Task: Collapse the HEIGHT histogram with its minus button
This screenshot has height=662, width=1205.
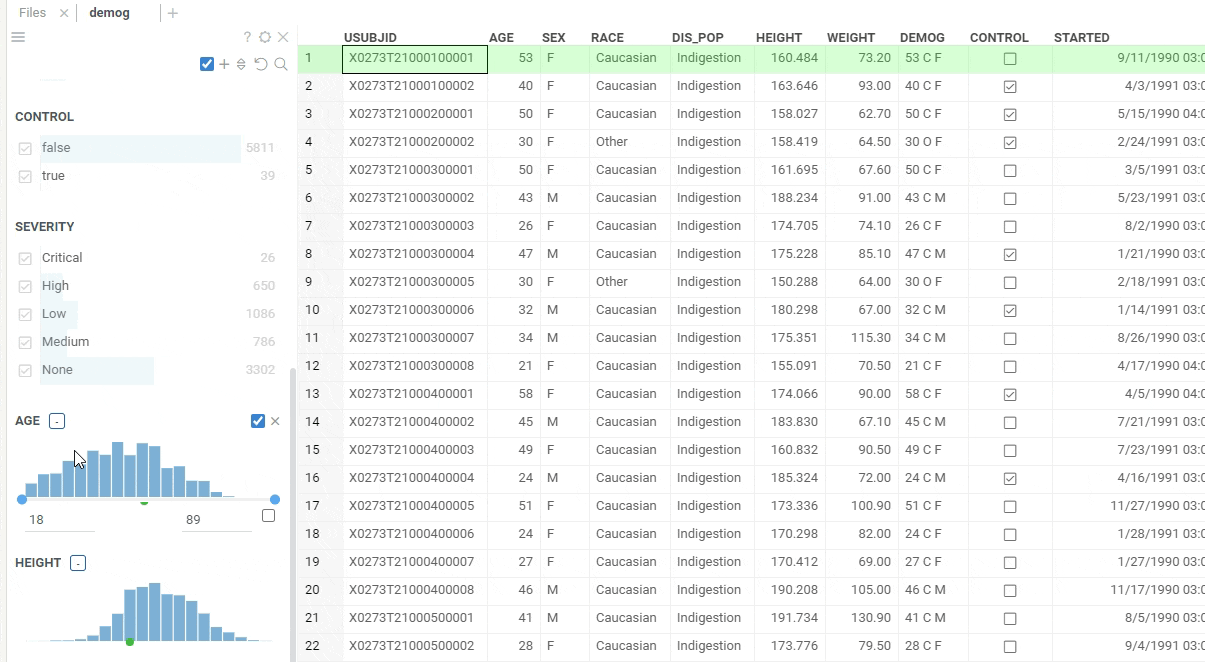Action: (x=78, y=562)
